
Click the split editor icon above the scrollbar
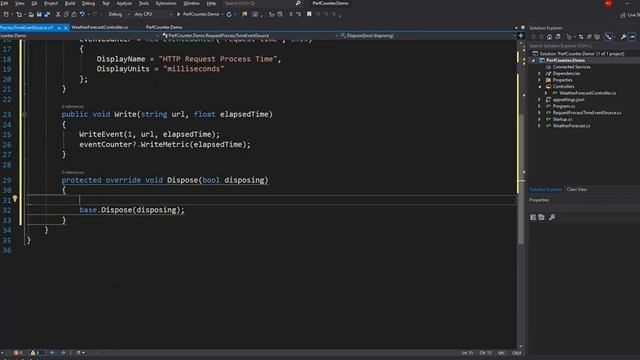(521, 36)
